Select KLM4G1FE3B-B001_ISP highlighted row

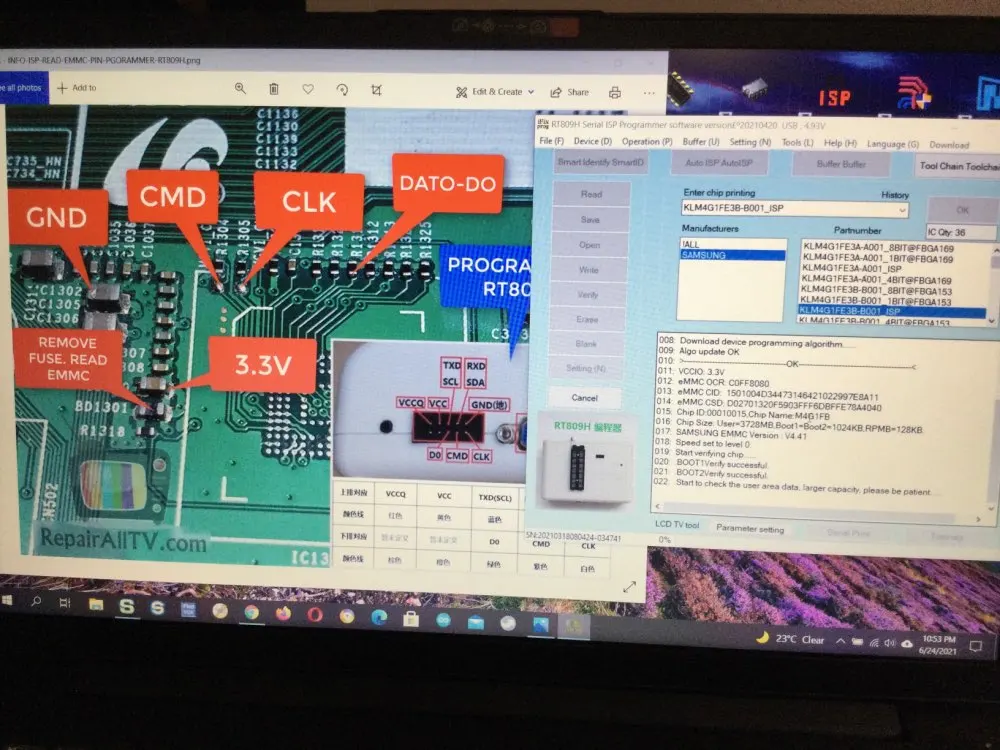pyautogui.click(x=891, y=311)
